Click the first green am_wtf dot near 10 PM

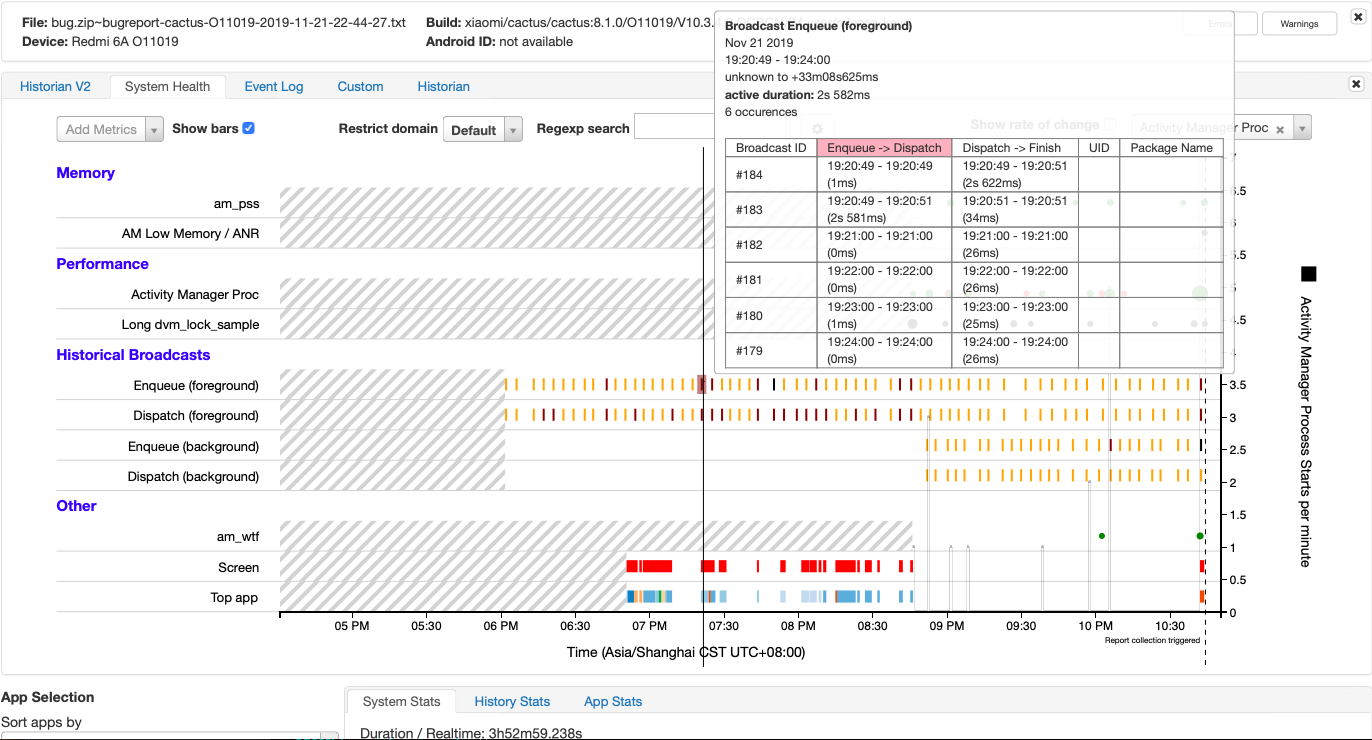pos(1101,536)
